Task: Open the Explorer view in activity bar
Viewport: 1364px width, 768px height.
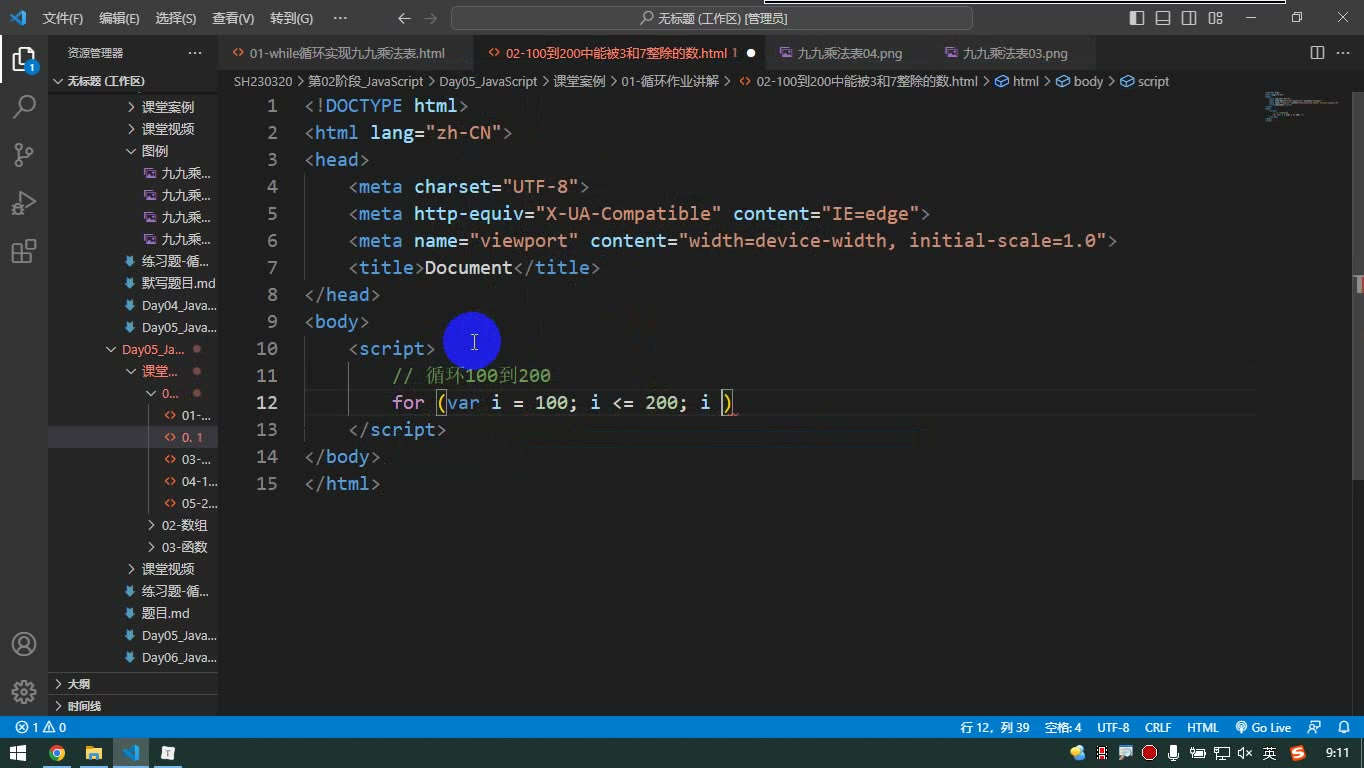Action: (x=23, y=60)
